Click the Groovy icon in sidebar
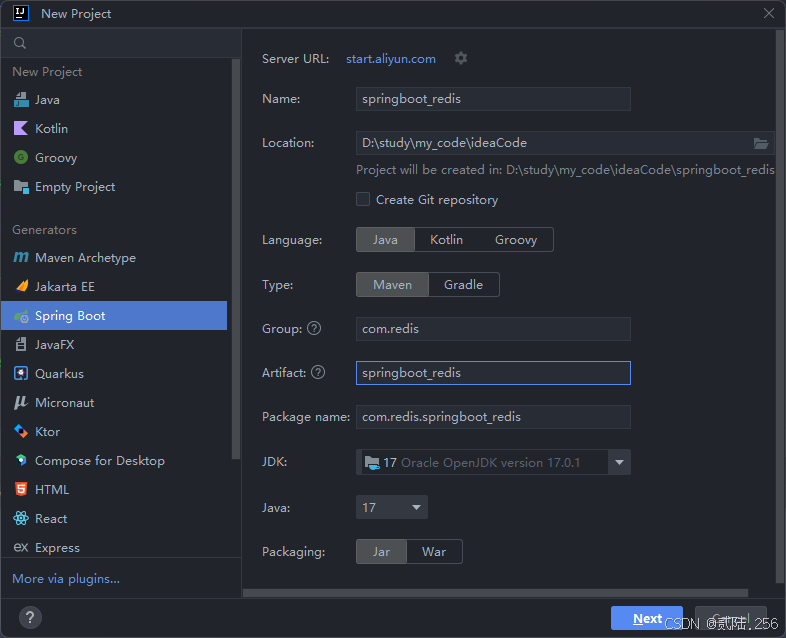 click(x=21, y=157)
